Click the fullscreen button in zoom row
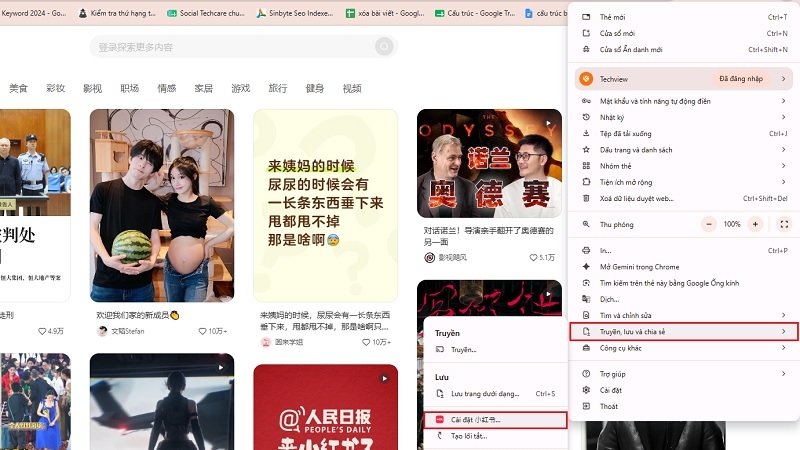Viewport: 800px width, 450px height. [784, 224]
